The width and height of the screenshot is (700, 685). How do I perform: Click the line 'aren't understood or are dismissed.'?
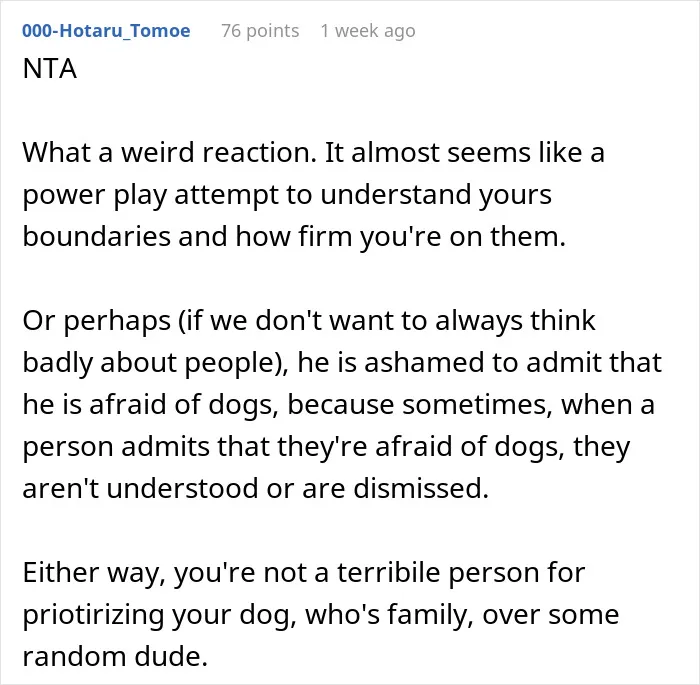click(x=256, y=489)
